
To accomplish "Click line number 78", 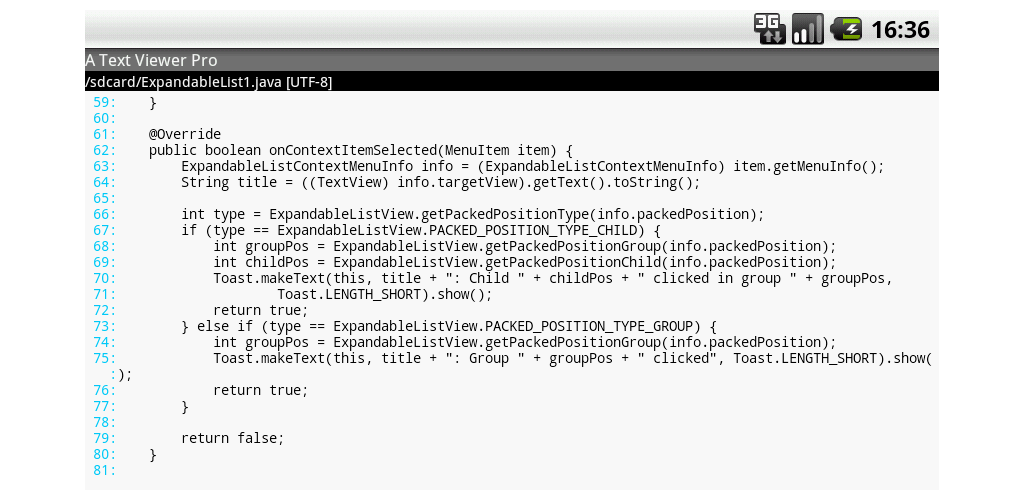I will 104,422.
